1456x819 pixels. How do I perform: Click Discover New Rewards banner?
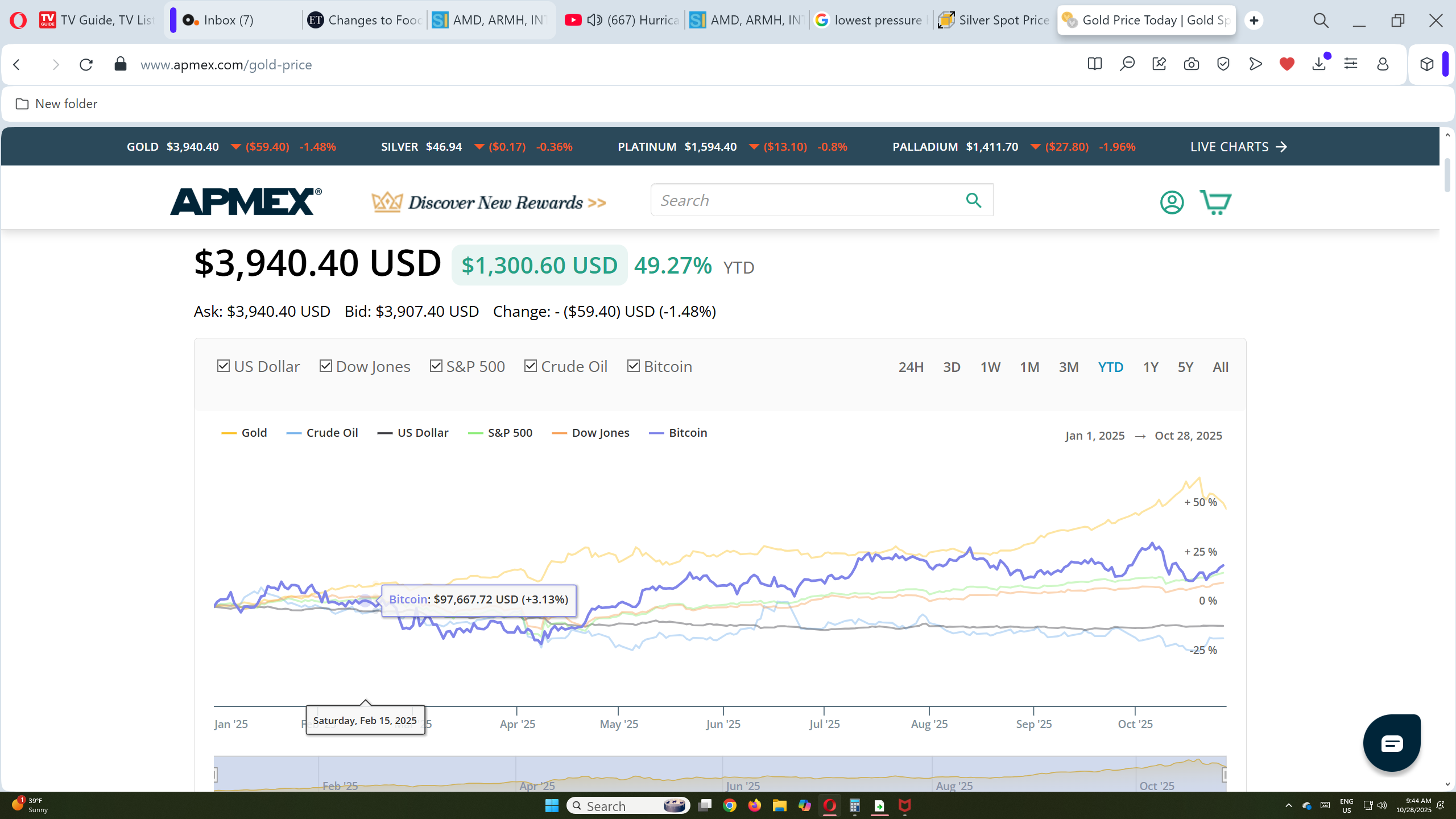[489, 202]
